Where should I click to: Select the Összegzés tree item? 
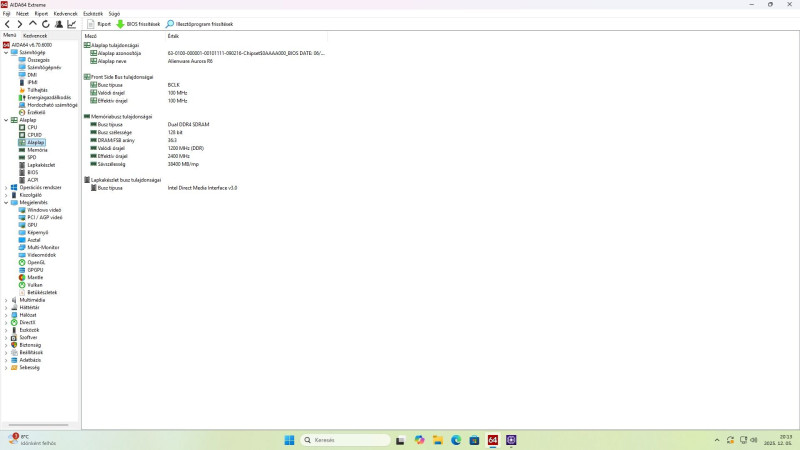(38, 60)
